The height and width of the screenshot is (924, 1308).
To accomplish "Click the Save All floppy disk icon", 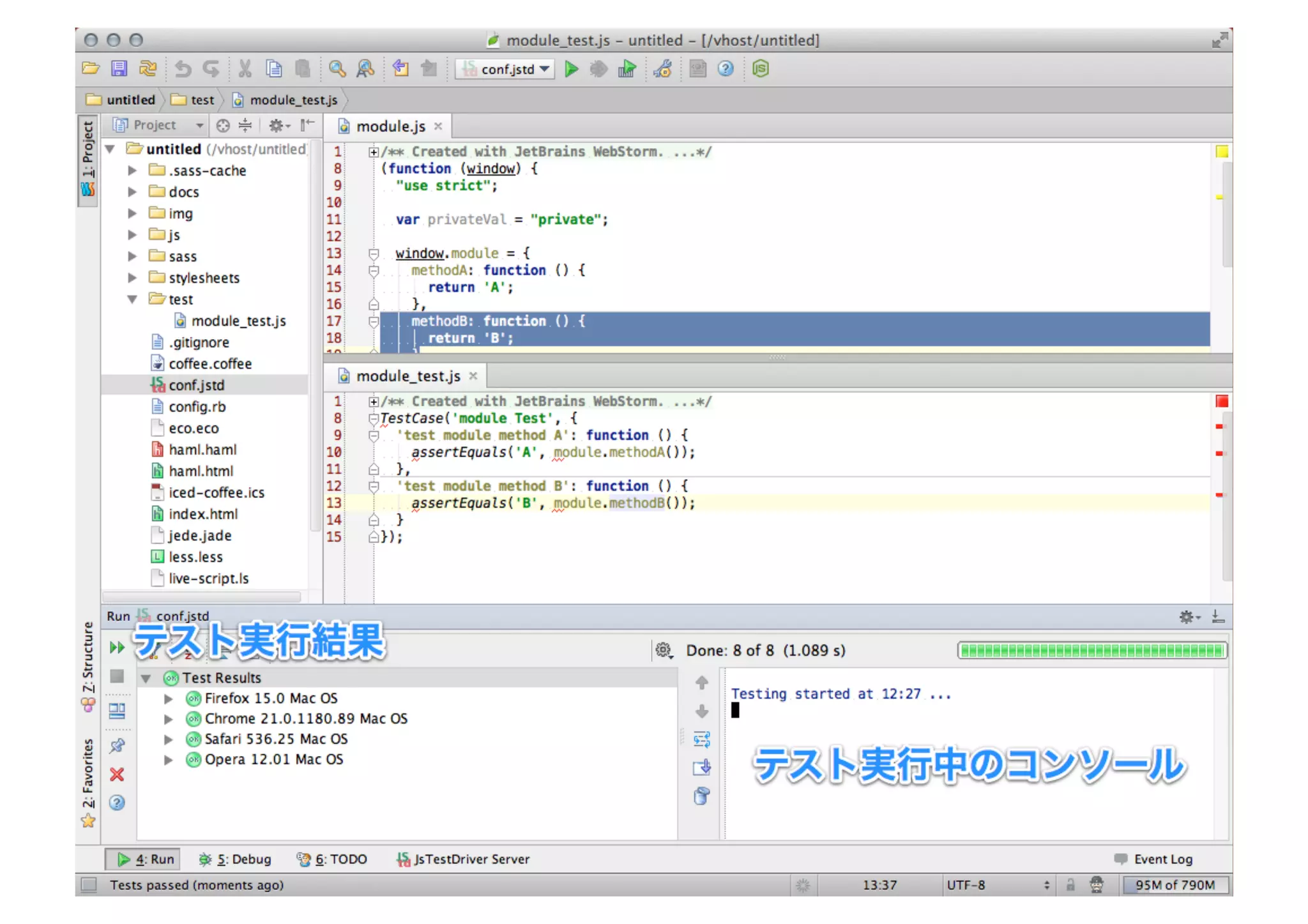I will pyautogui.click(x=119, y=69).
